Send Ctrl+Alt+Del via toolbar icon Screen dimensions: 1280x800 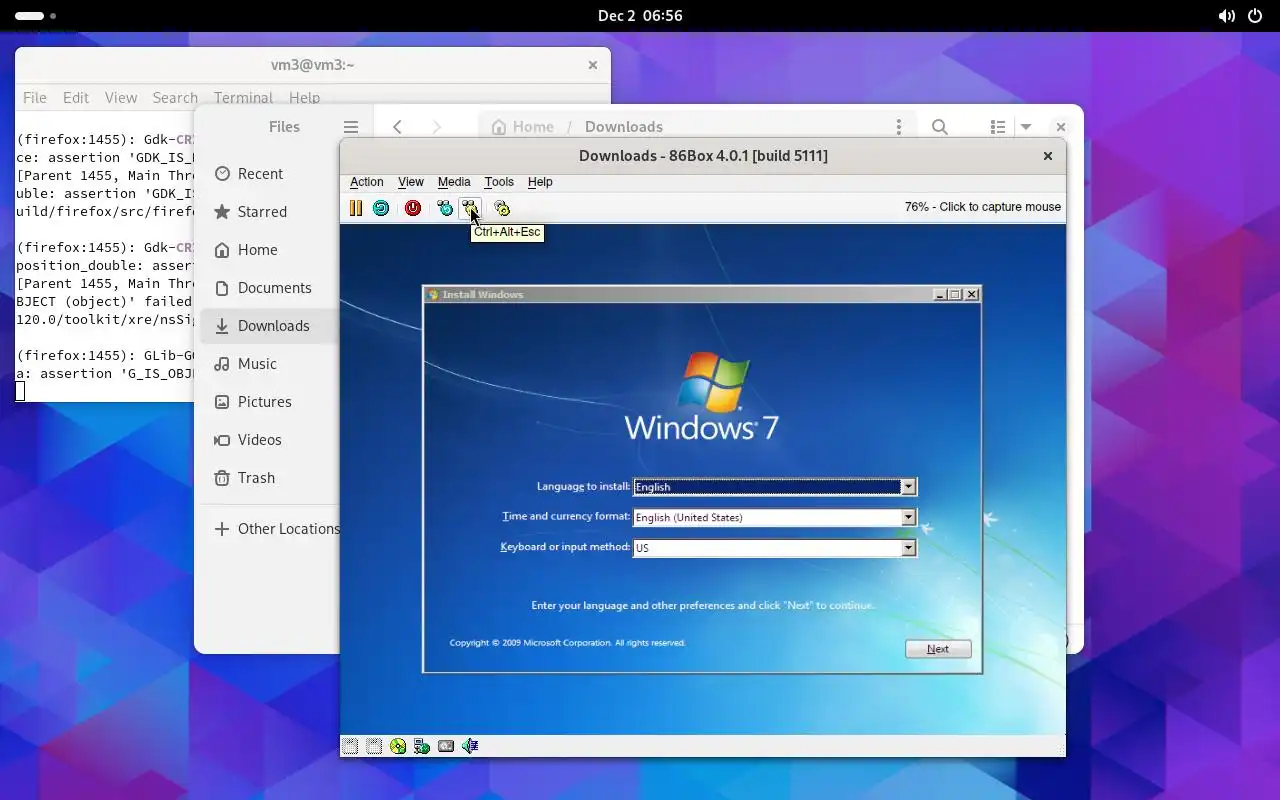[x=445, y=208]
